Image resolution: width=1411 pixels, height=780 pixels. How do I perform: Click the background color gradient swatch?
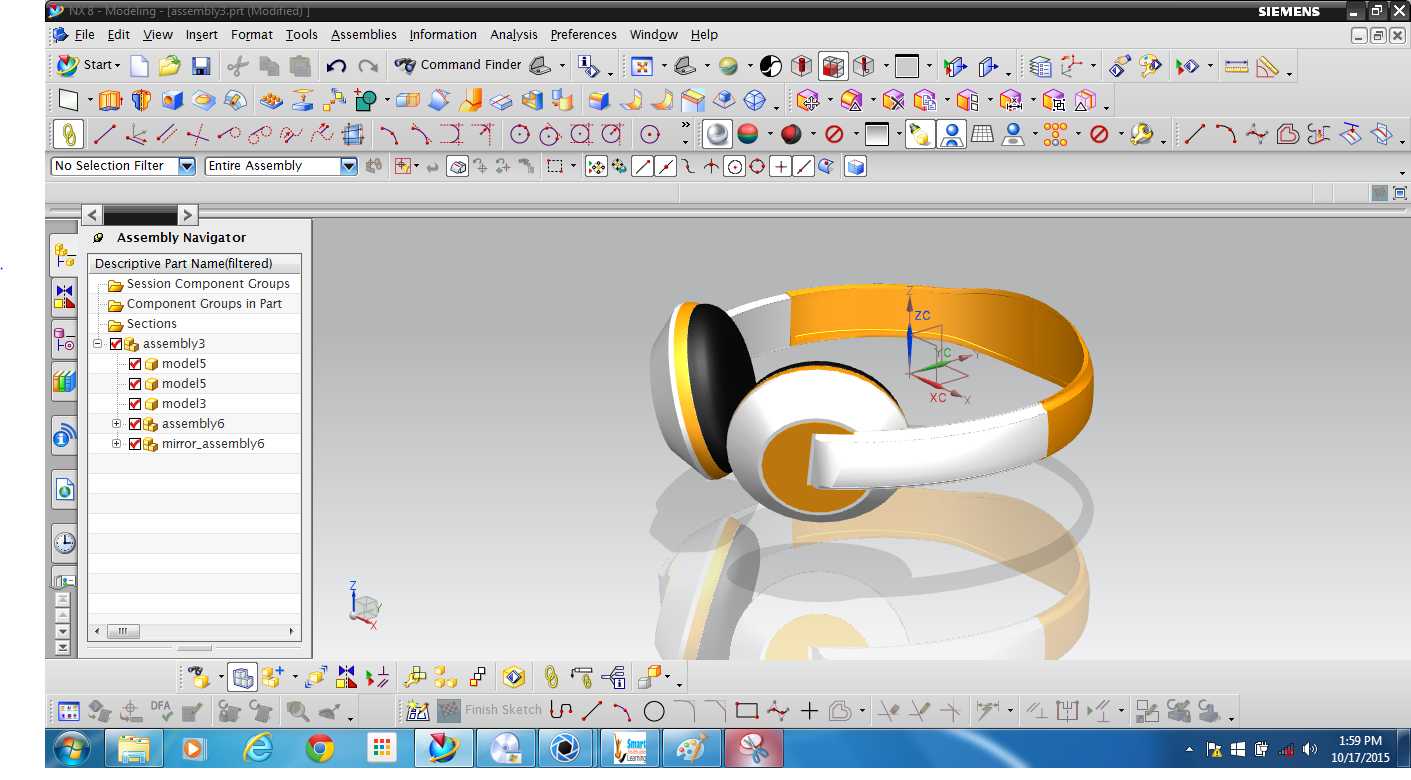click(877, 134)
